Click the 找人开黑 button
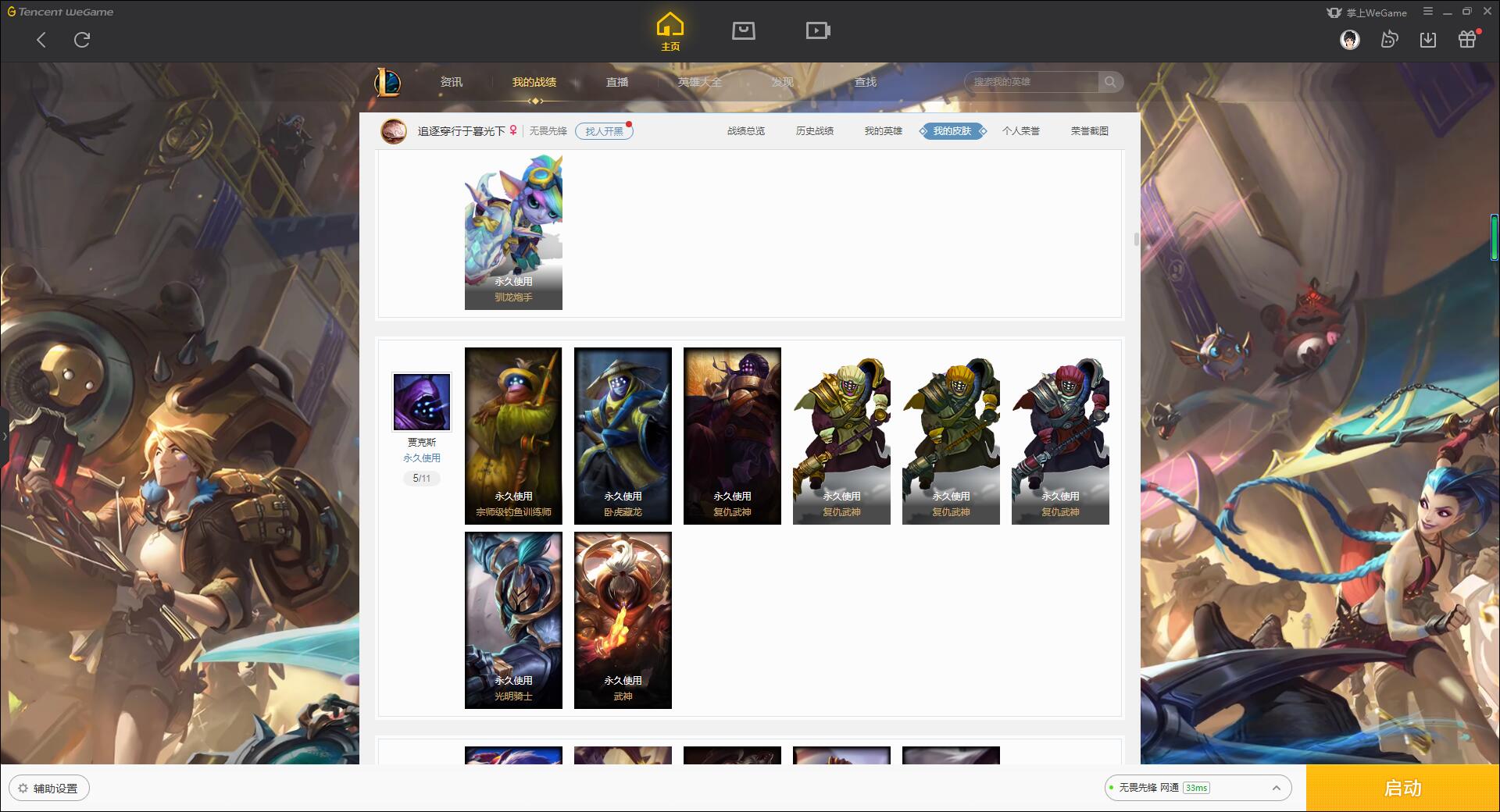Screen dimensions: 1500x812 tap(604, 131)
